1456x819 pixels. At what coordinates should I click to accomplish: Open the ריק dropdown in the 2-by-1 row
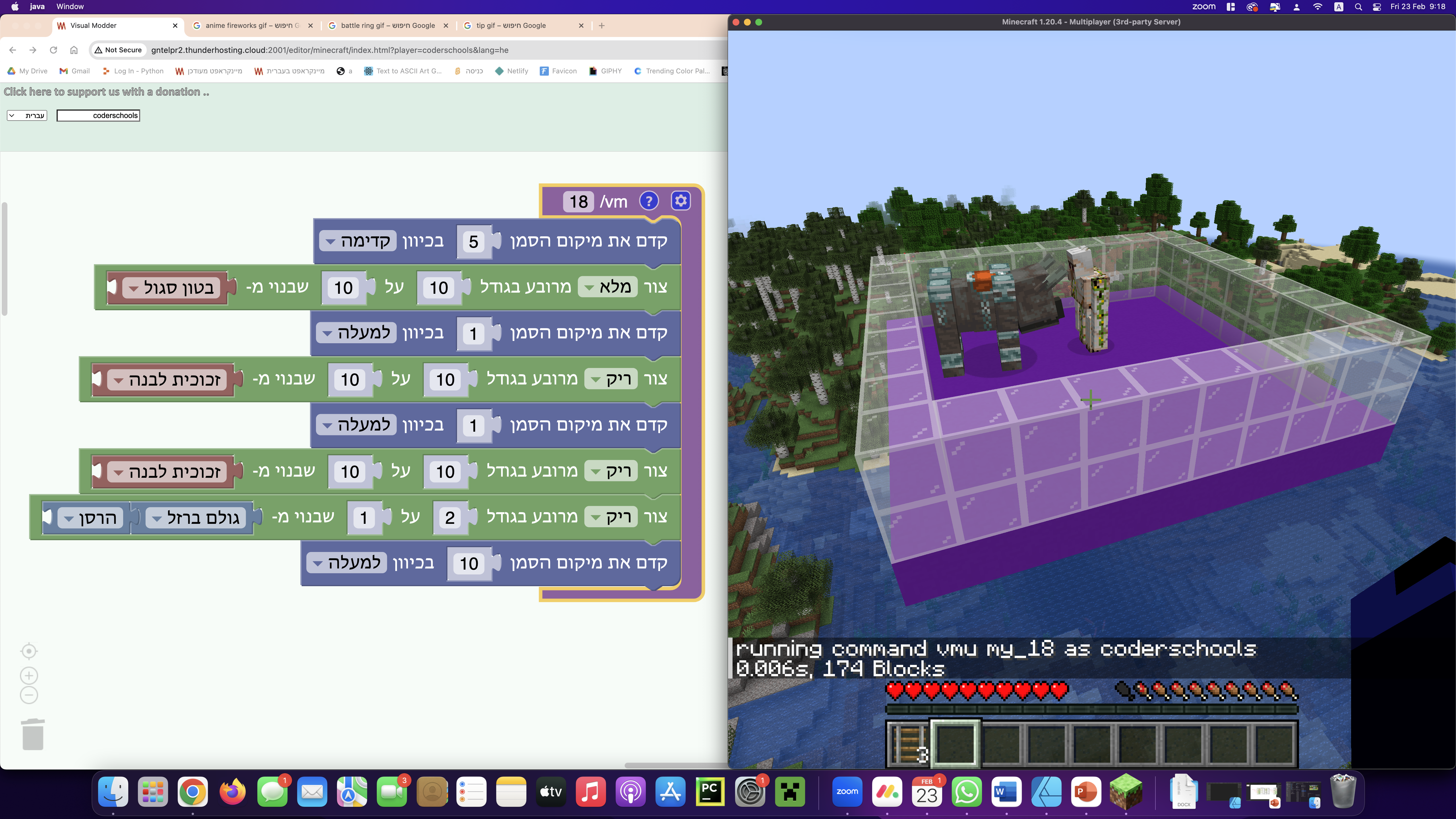612,517
